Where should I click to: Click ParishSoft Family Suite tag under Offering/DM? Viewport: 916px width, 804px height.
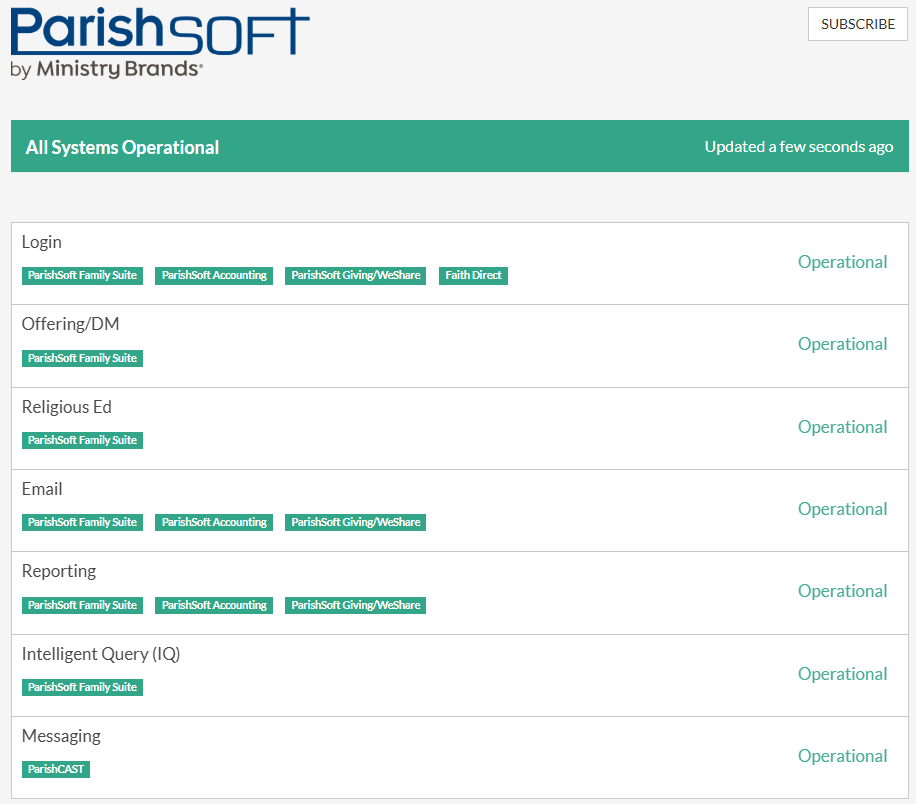point(82,358)
